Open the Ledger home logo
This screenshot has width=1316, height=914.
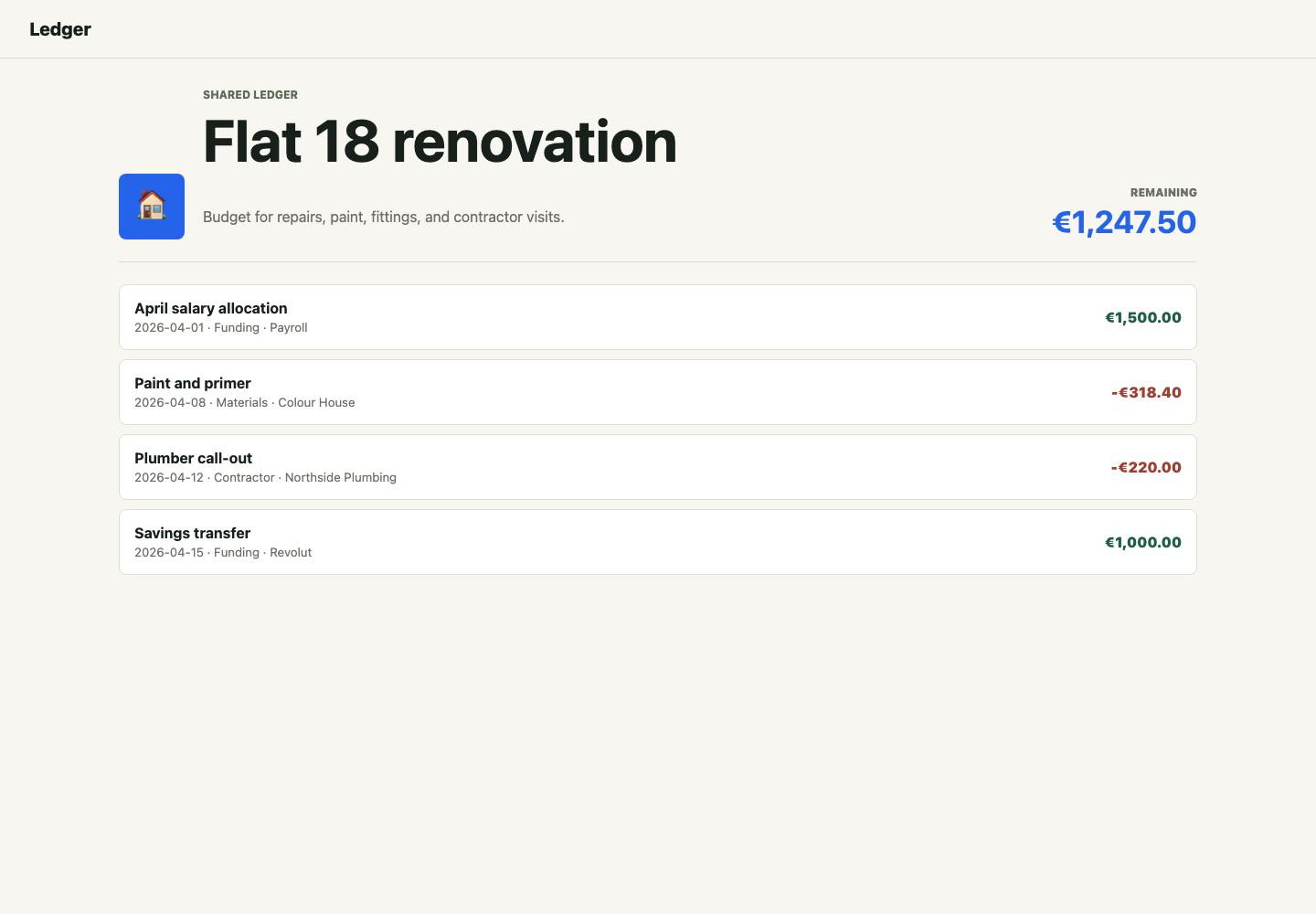[x=60, y=29]
